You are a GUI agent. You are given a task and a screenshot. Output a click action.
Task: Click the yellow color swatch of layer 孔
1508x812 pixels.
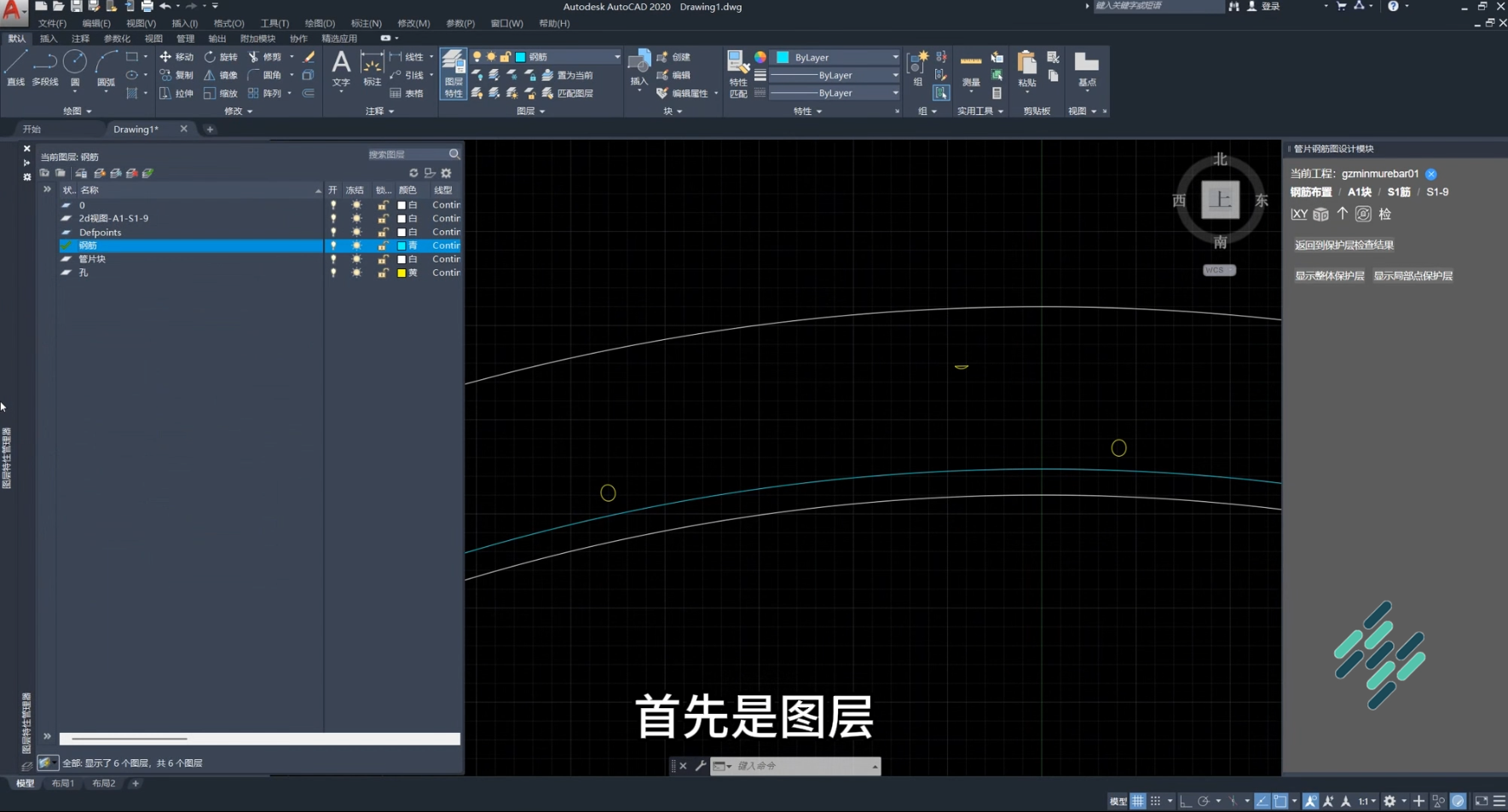click(402, 274)
